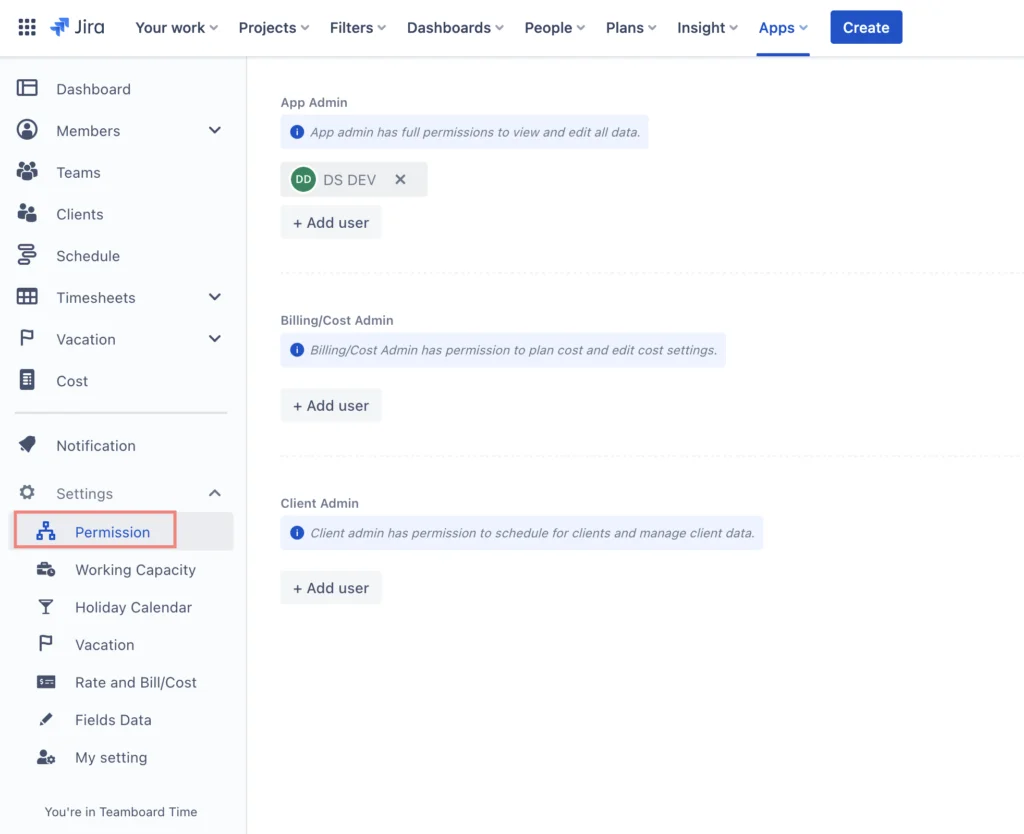Click the info icon in App Admin banner
Image resolution: width=1024 pixels, height=834 pixels.
297,132
